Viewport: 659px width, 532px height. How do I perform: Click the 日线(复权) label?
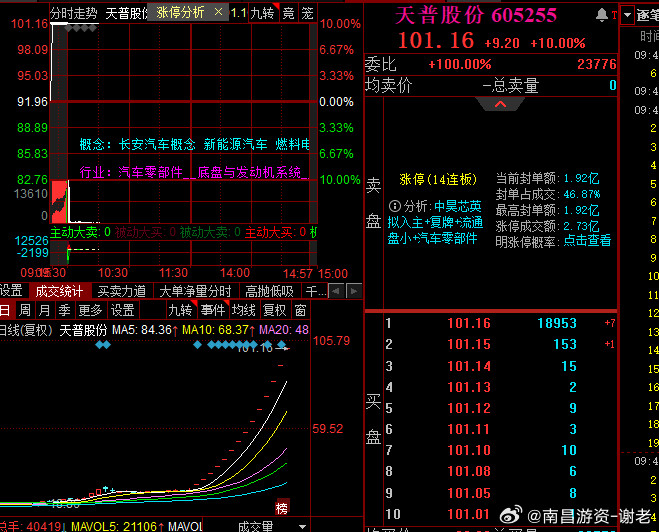coord(26,330)
